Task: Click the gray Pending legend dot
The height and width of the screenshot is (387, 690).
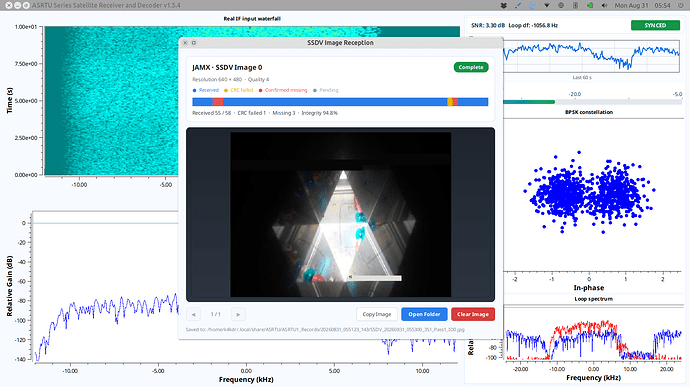Action: [x=315, y=90]
